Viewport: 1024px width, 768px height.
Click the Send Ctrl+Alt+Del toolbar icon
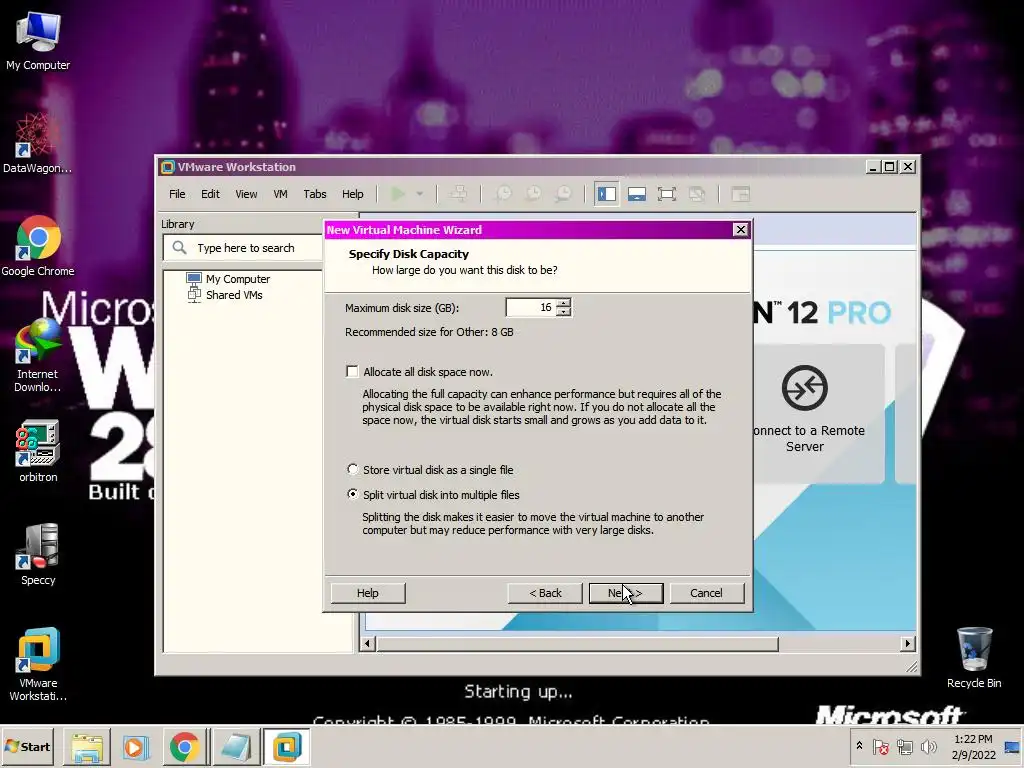459,194
